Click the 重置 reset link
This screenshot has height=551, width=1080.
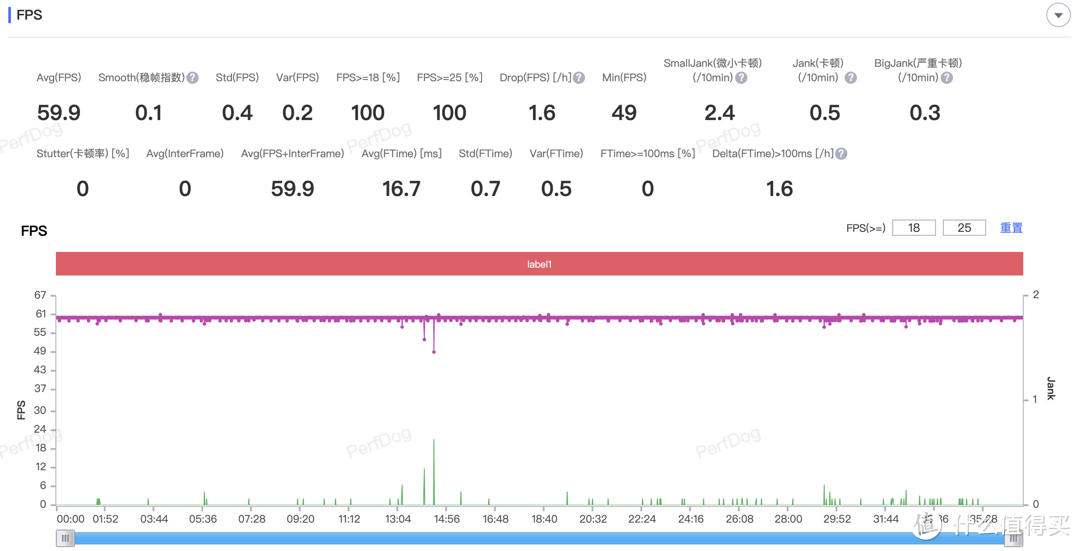point(1011,228)
